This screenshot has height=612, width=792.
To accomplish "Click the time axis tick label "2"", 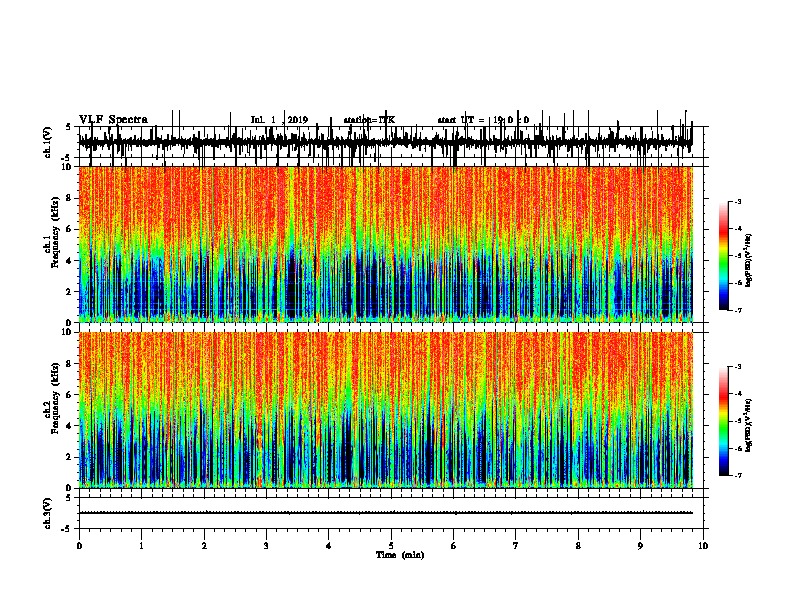I will 204,546.
